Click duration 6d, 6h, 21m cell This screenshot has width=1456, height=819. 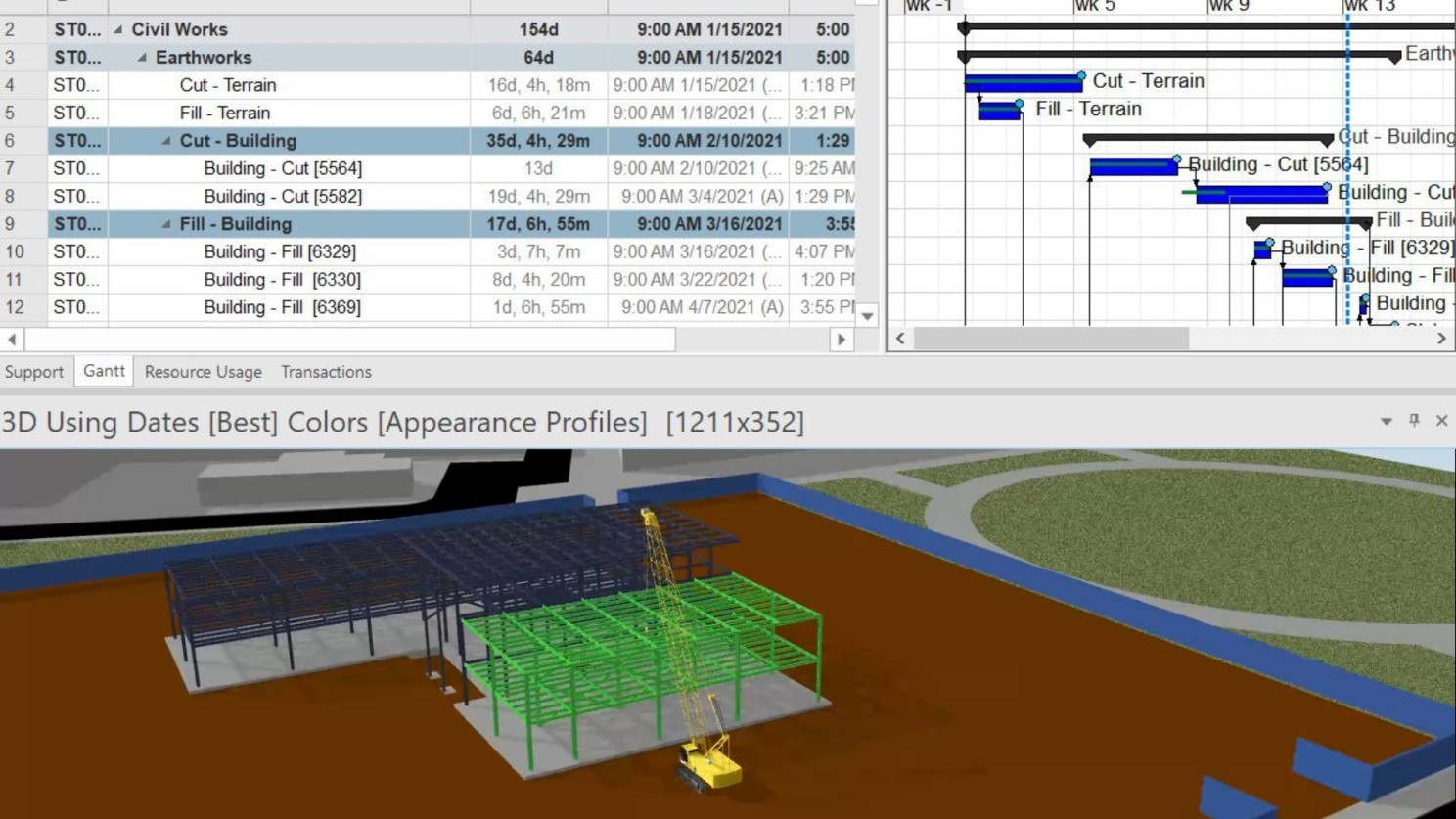538,113
